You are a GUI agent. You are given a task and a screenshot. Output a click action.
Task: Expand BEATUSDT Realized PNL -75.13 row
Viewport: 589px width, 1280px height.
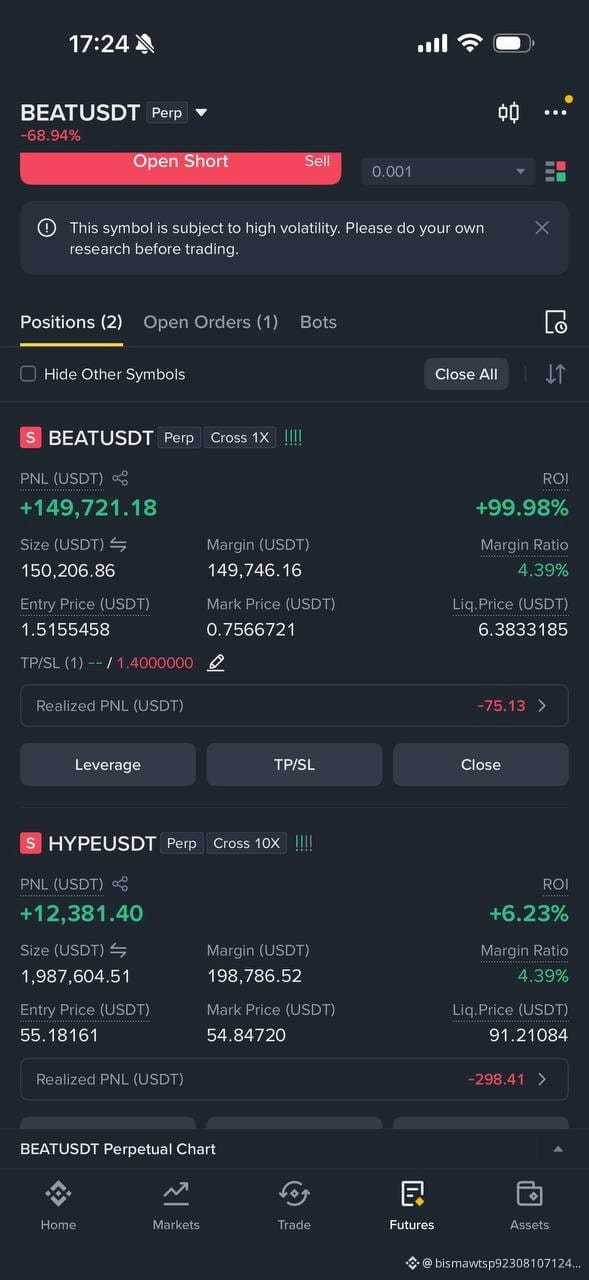coord(294,706)
